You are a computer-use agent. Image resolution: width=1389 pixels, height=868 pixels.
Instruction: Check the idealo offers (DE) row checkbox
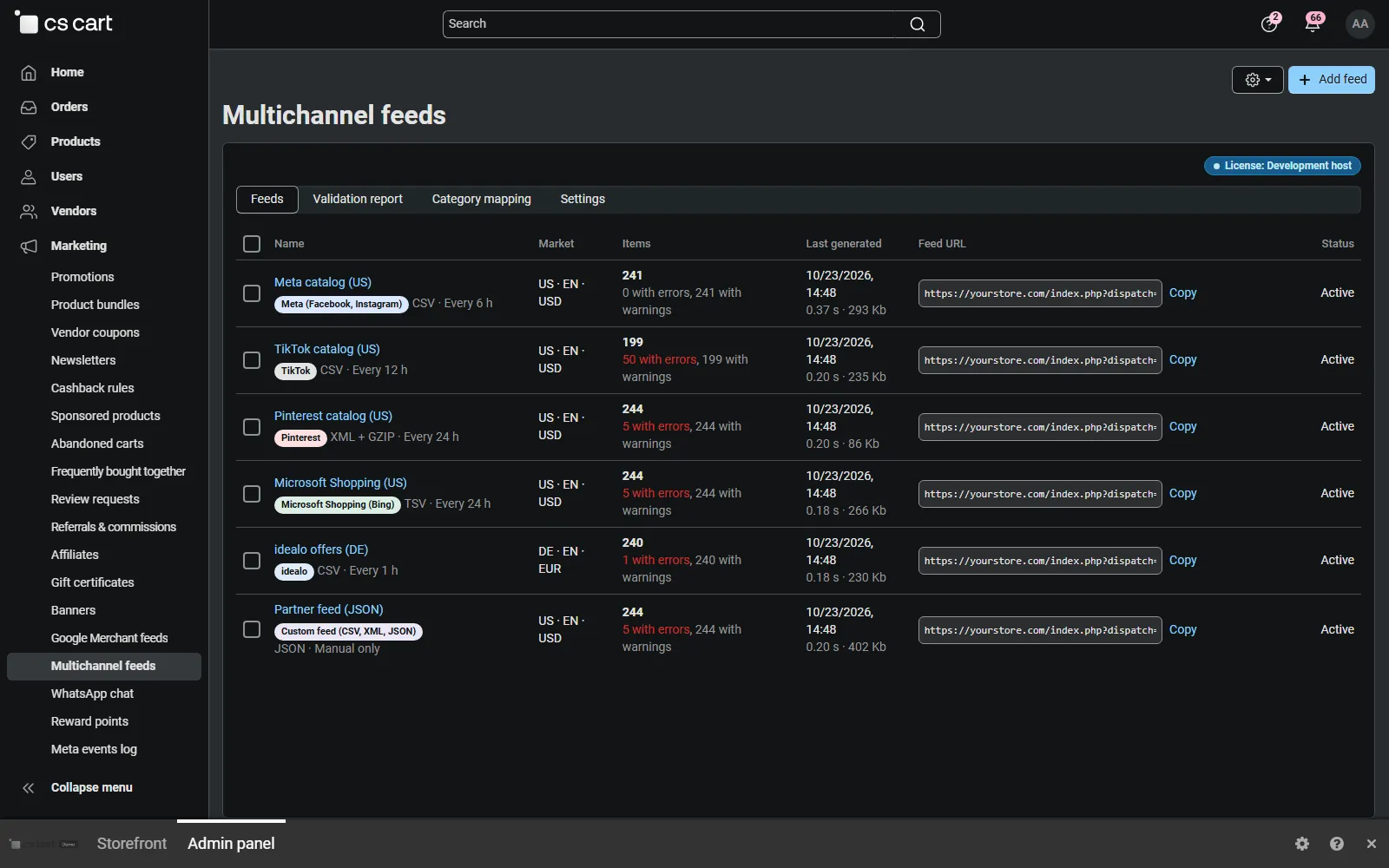coord(252,561)
